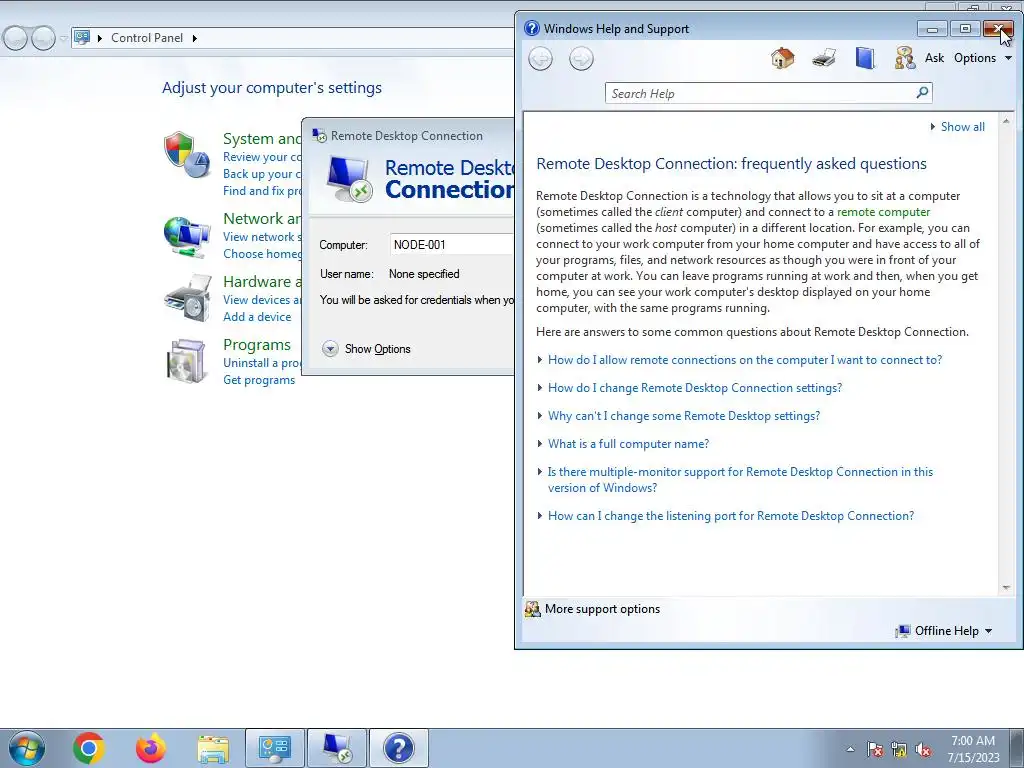Click the Programs disc box icon
Image resolution: width=1024 pixels, height=768 pixels.
[x=187, y=361]
